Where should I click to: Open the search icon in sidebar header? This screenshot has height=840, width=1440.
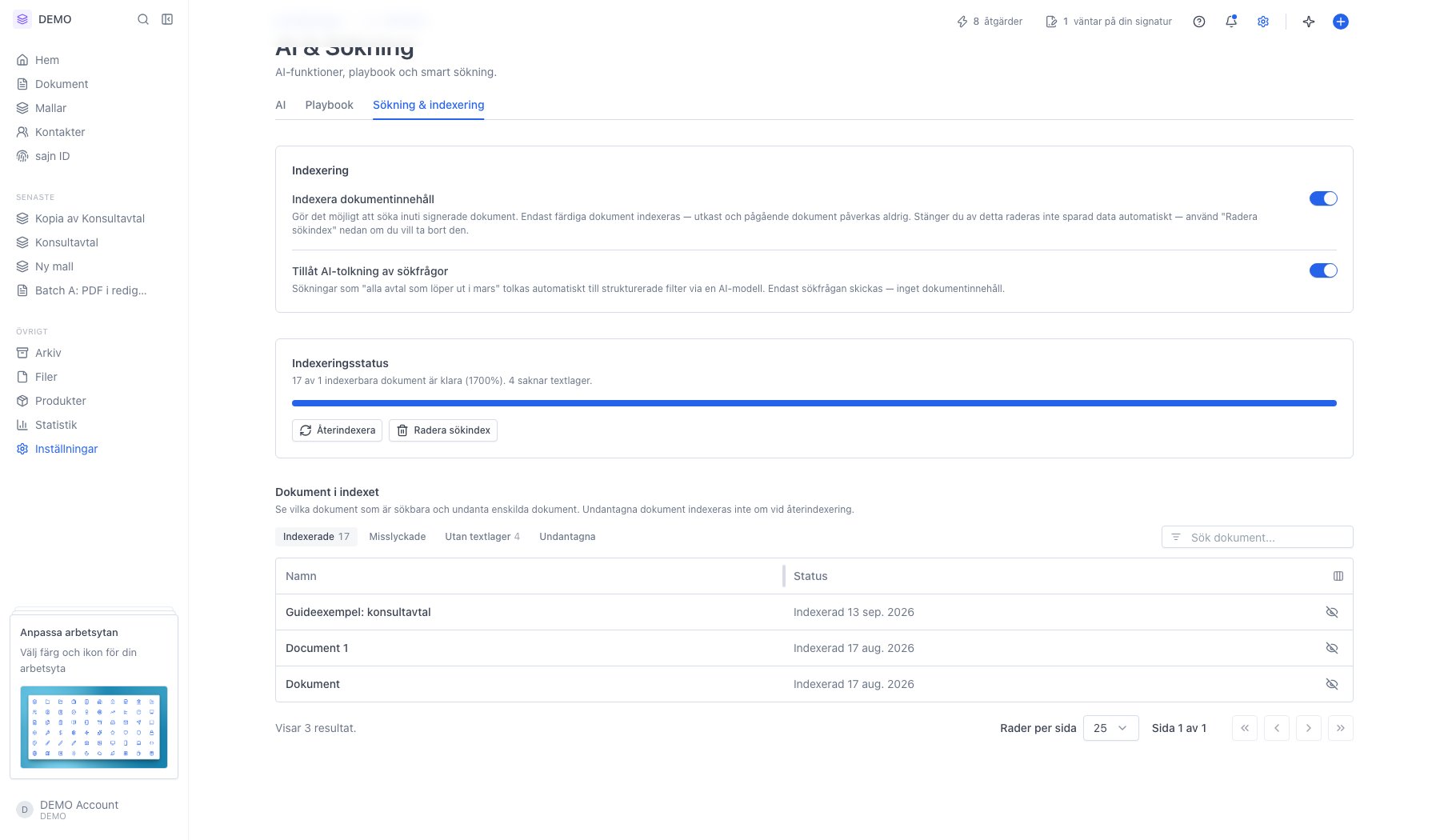click(143, 19)
